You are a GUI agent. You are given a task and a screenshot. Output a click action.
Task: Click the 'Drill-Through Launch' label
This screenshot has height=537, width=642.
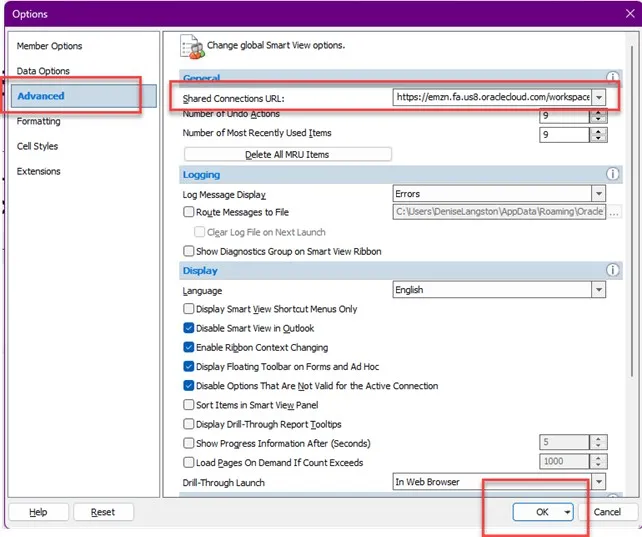click(224, 483)
